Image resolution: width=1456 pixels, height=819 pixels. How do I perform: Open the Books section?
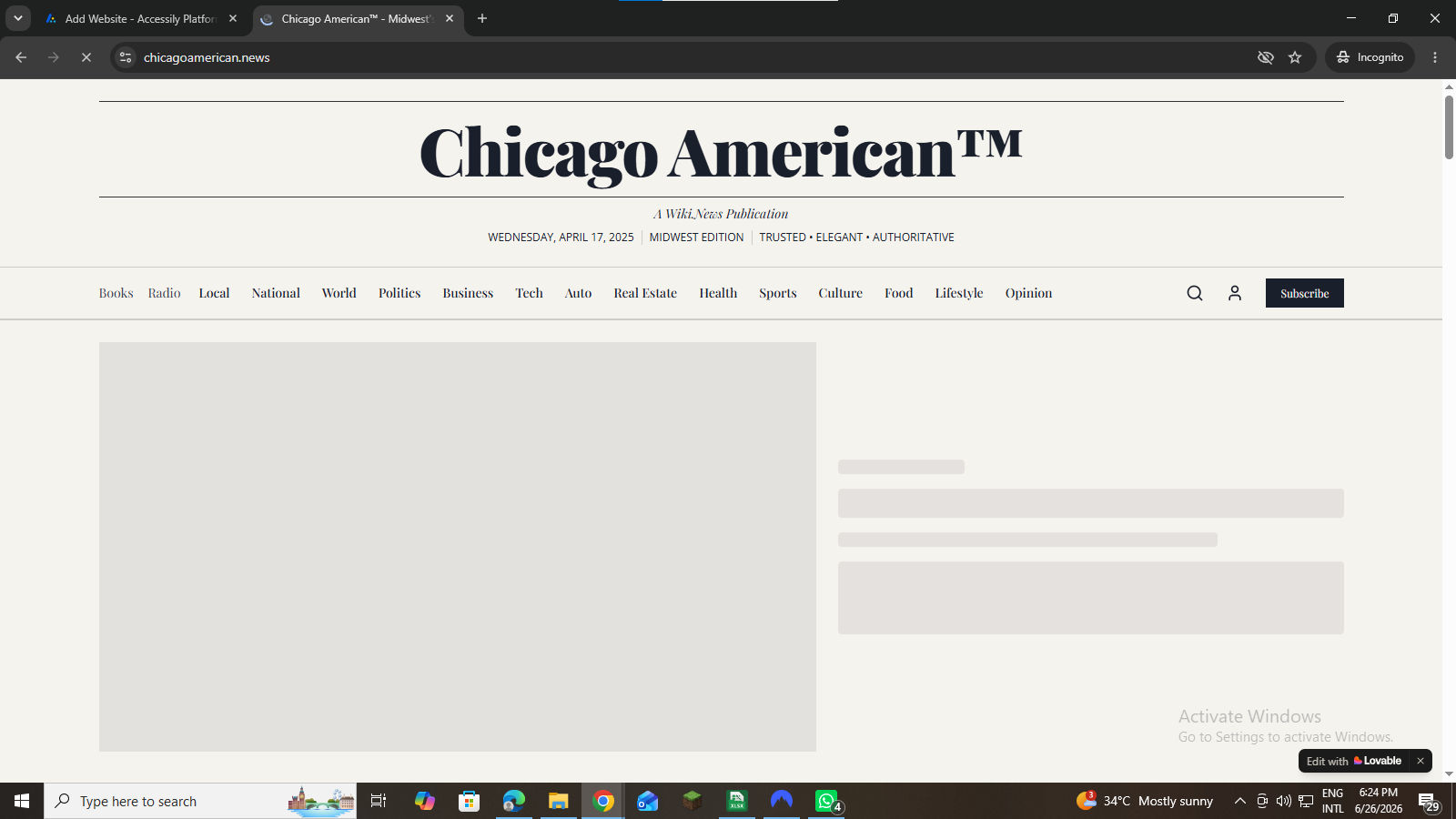116,293
